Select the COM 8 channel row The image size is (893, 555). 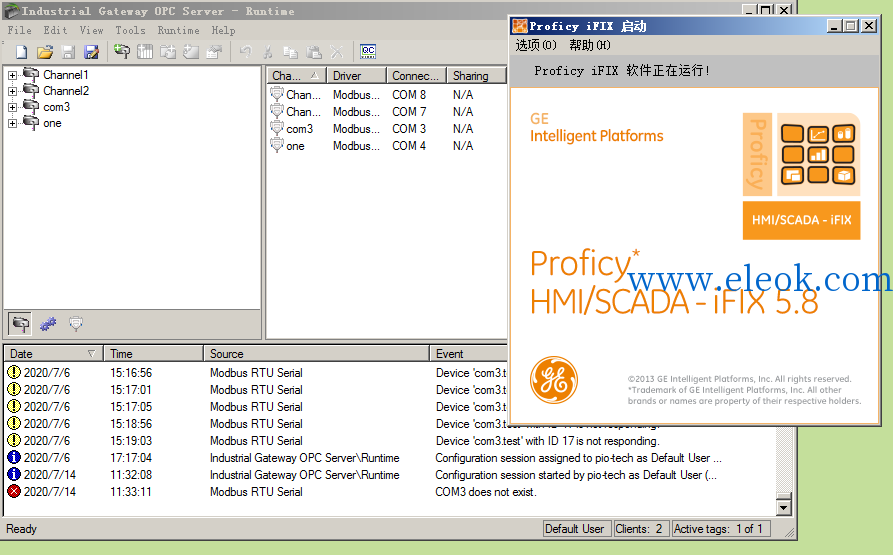[x=387, y=94]
